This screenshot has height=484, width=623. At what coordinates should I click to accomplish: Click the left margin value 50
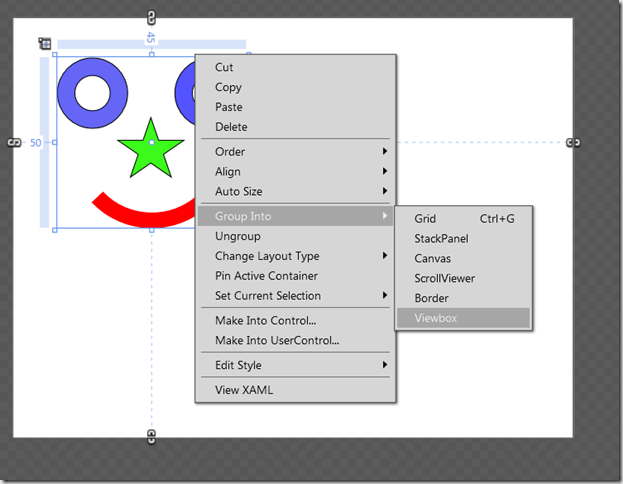point(36,143)
